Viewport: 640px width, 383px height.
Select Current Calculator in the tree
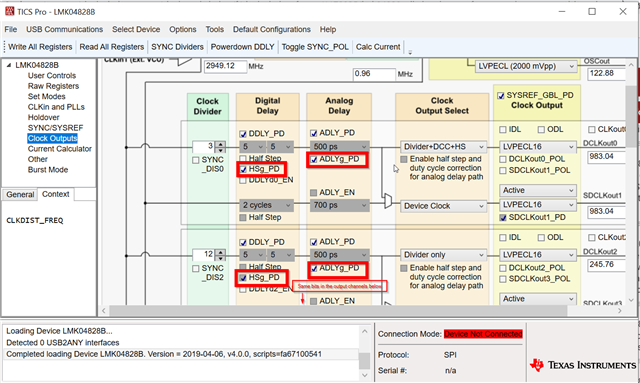click(60, 149)
